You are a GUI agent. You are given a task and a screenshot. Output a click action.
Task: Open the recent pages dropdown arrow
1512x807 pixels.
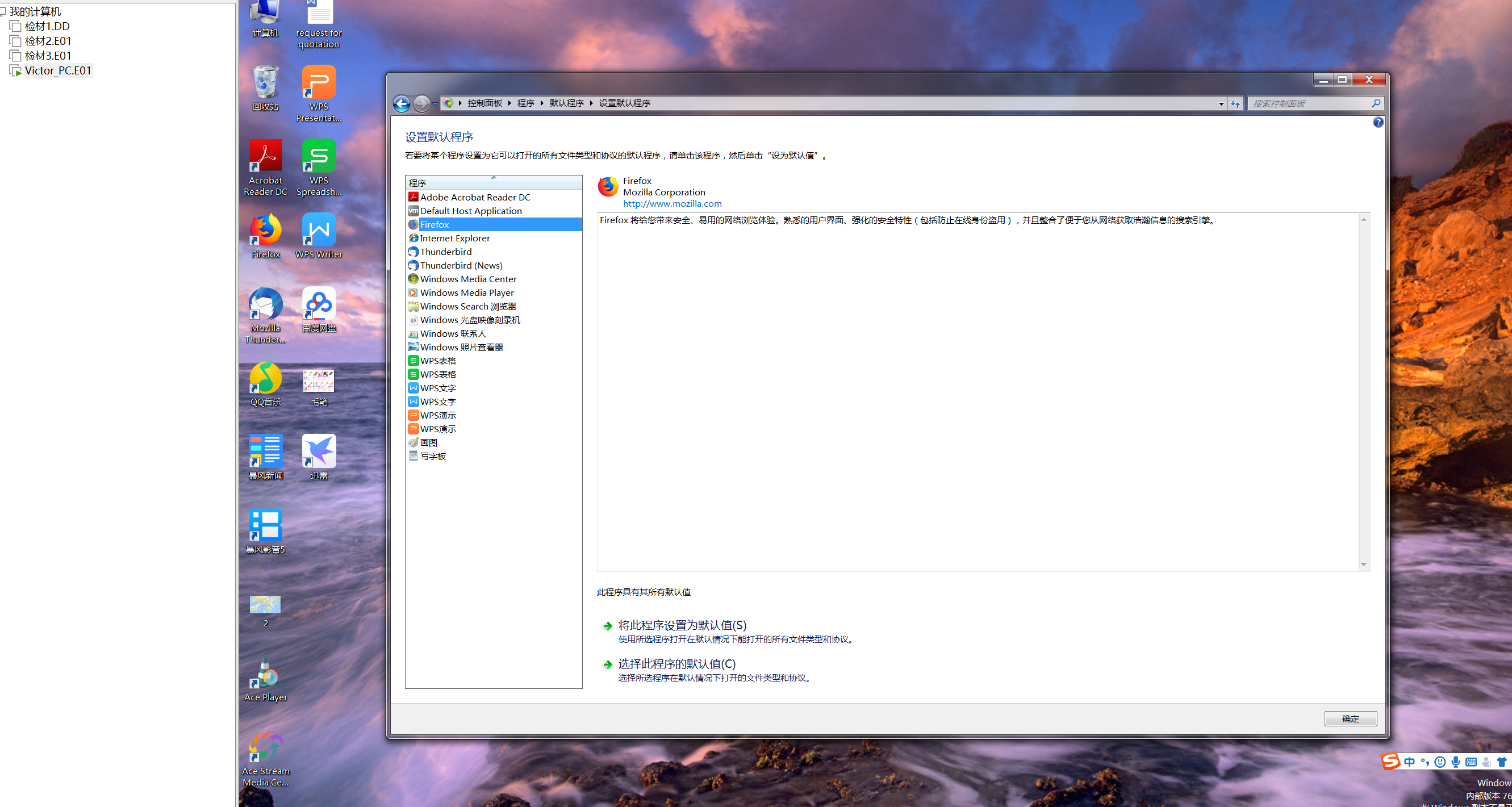(x=435, y=103)
